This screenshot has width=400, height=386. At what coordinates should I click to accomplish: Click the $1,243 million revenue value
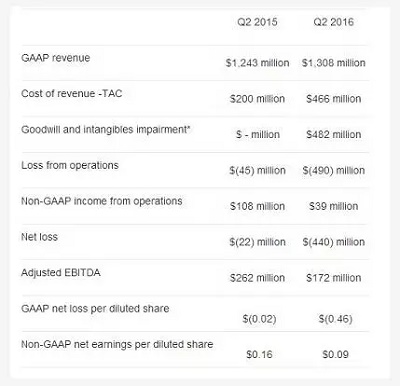257,63
